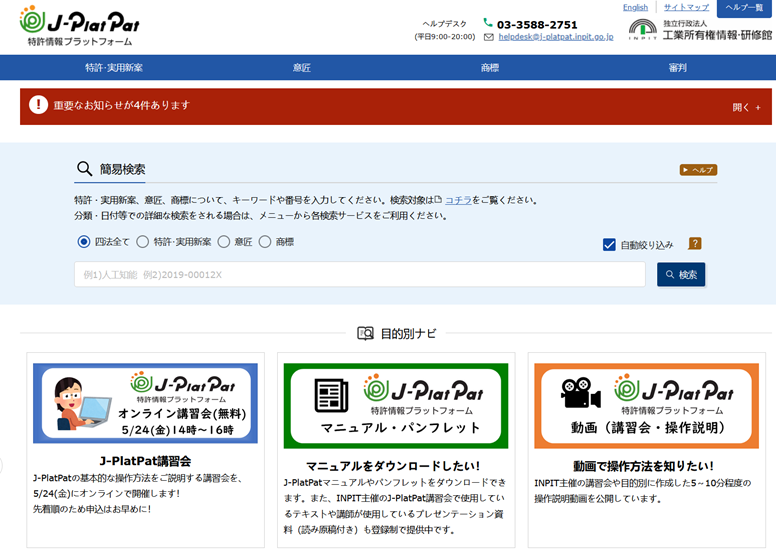Click the J-PlatPat logo in the header
This screenshot has width=776, height=554.
coord(79,26)
